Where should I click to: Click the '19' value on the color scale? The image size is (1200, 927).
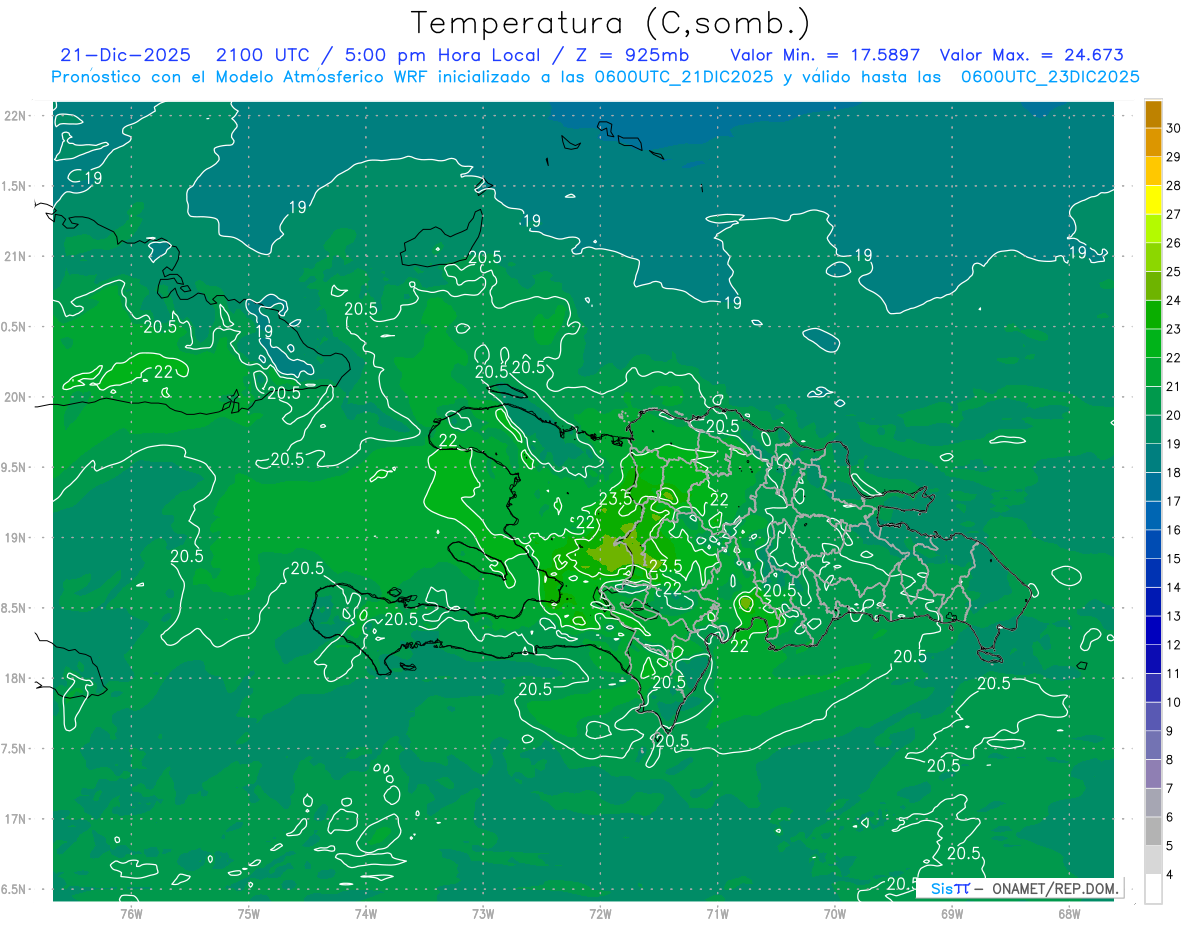1174,444
